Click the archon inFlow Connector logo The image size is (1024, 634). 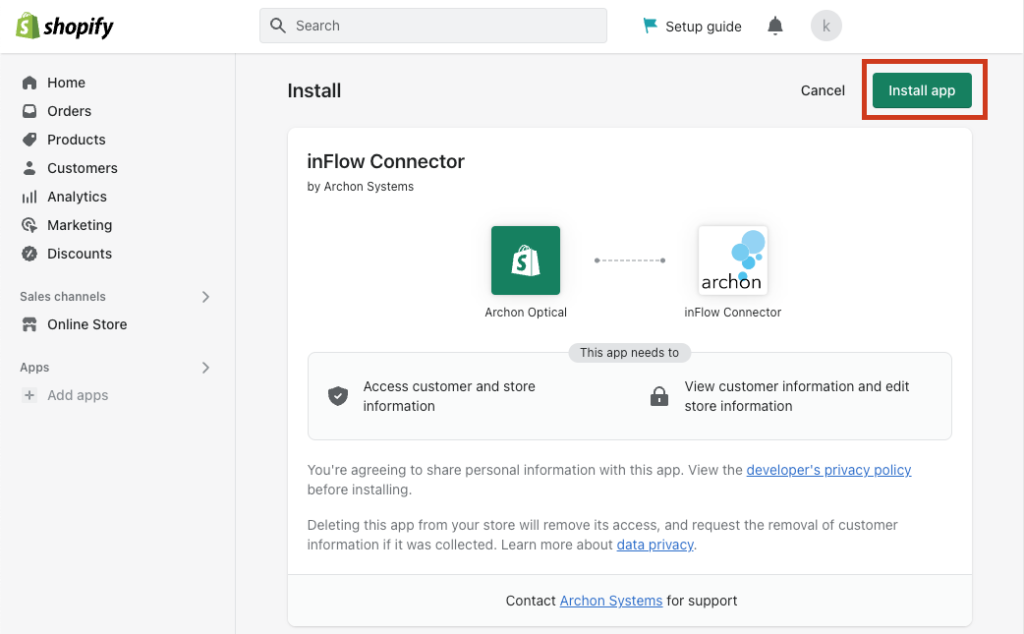pos(733,261)
